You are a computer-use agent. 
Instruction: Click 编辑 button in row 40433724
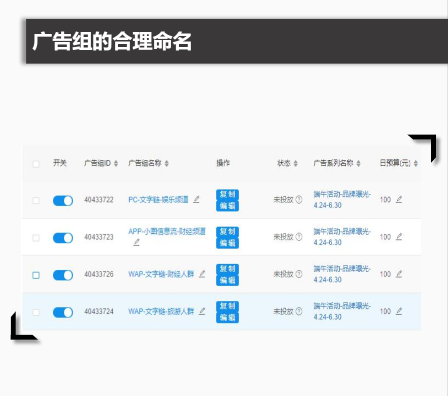tap(227, 317)
